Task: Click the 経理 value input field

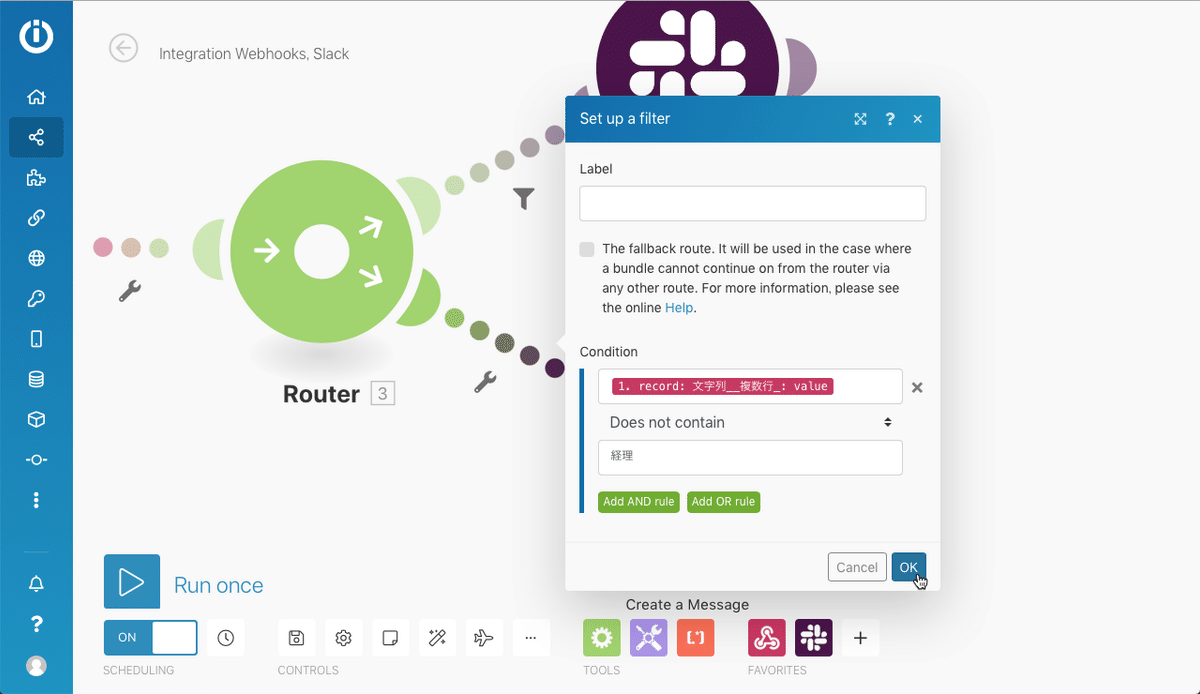Action: [x=751, y=457]
